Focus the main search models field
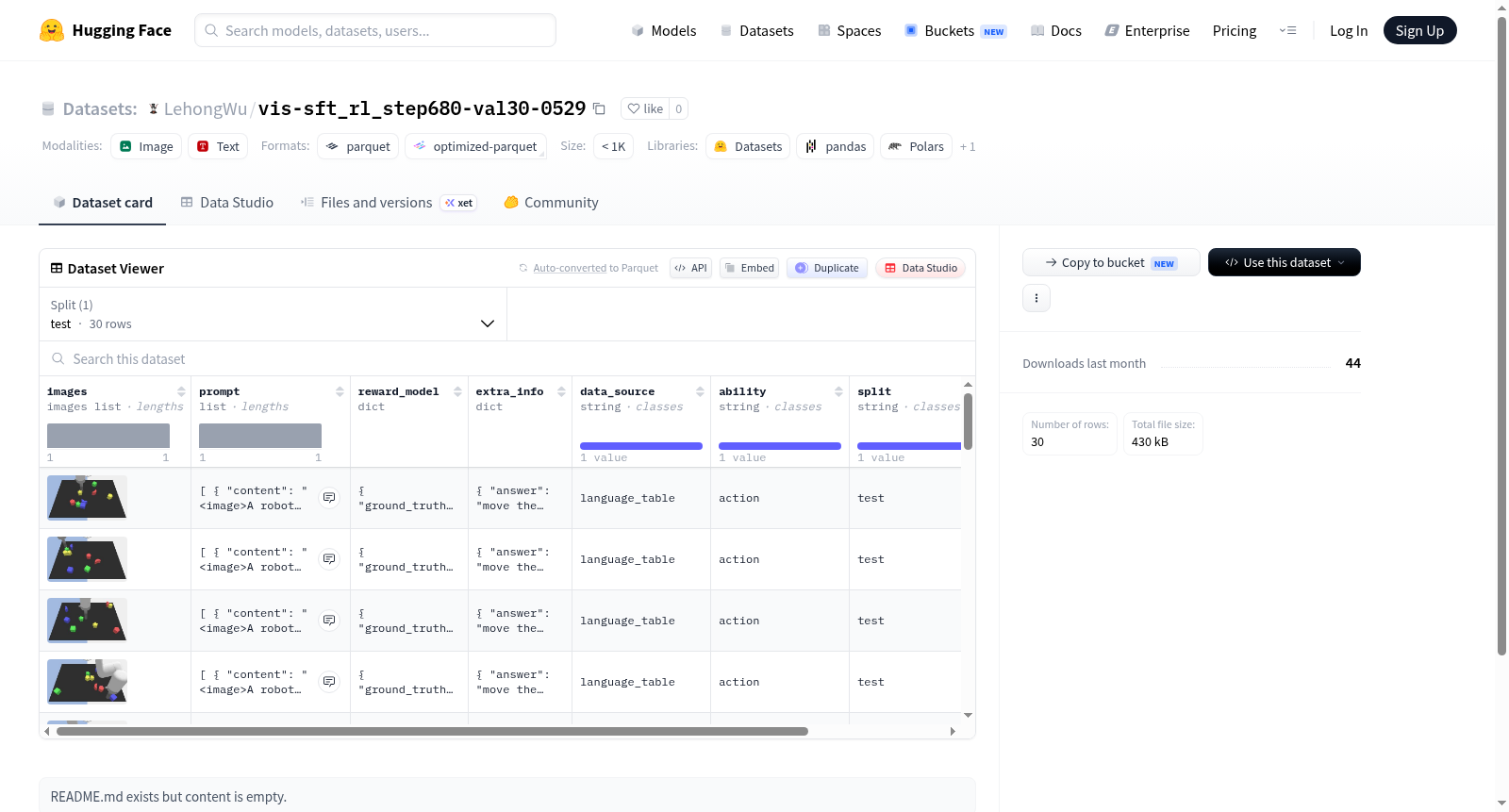The height and width of the screenshot is (812, 1509). (375, 30)
